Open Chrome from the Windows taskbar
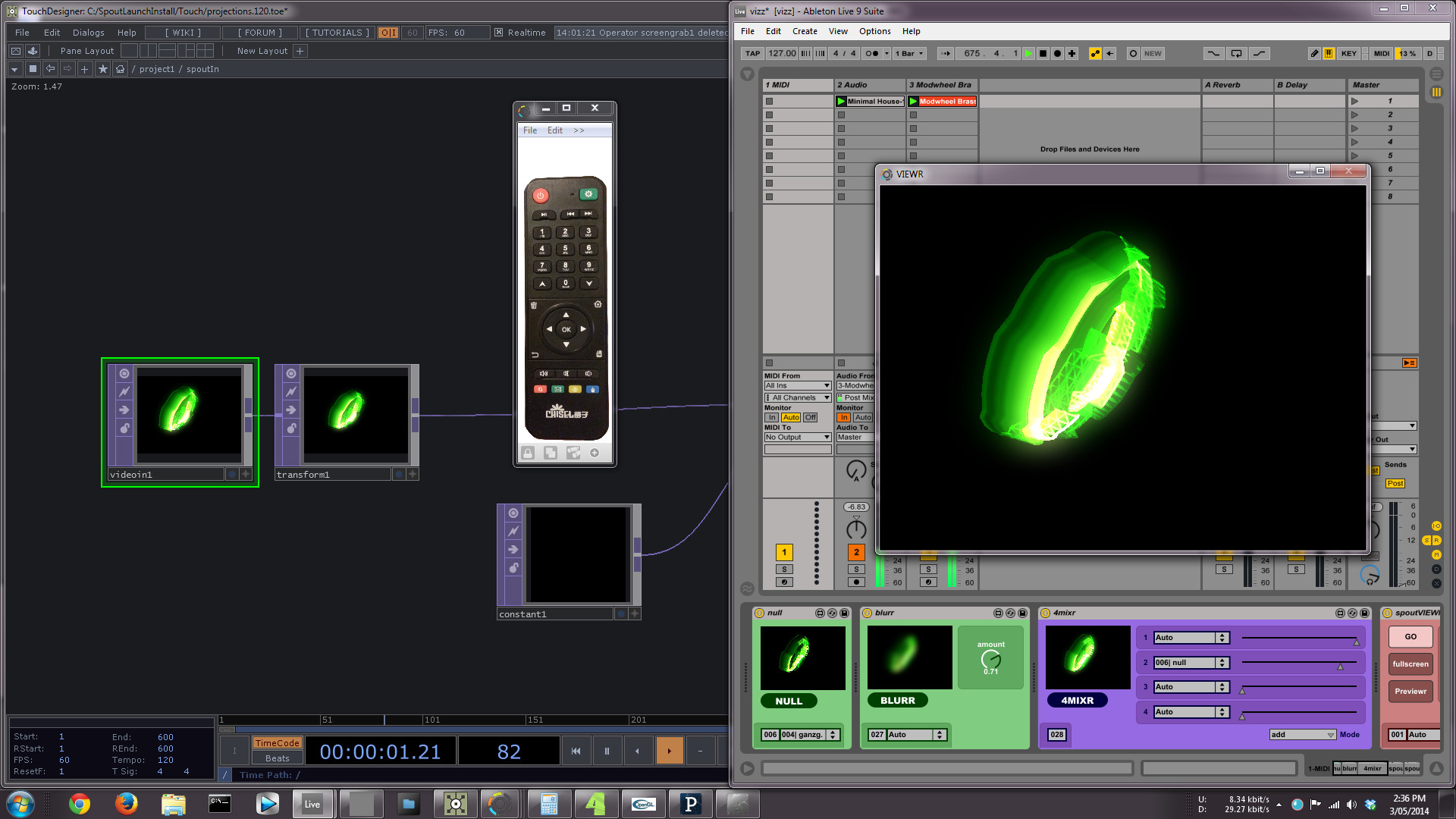 coord(80,804)
